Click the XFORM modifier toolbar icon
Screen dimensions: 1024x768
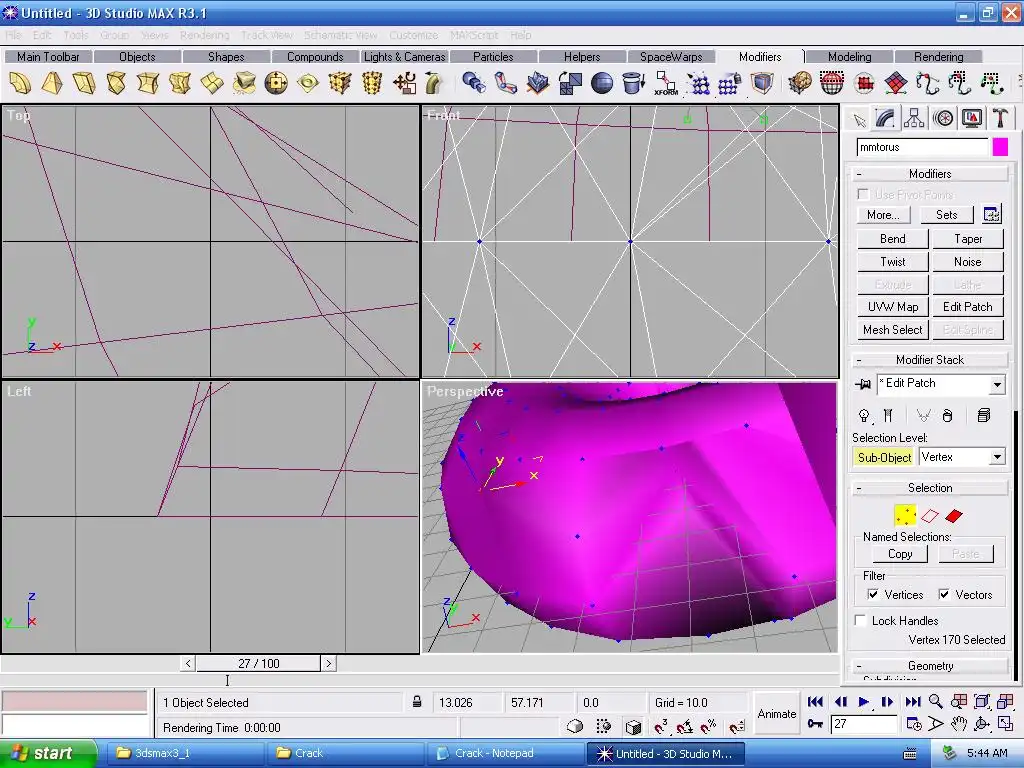(x=665, y=83)
